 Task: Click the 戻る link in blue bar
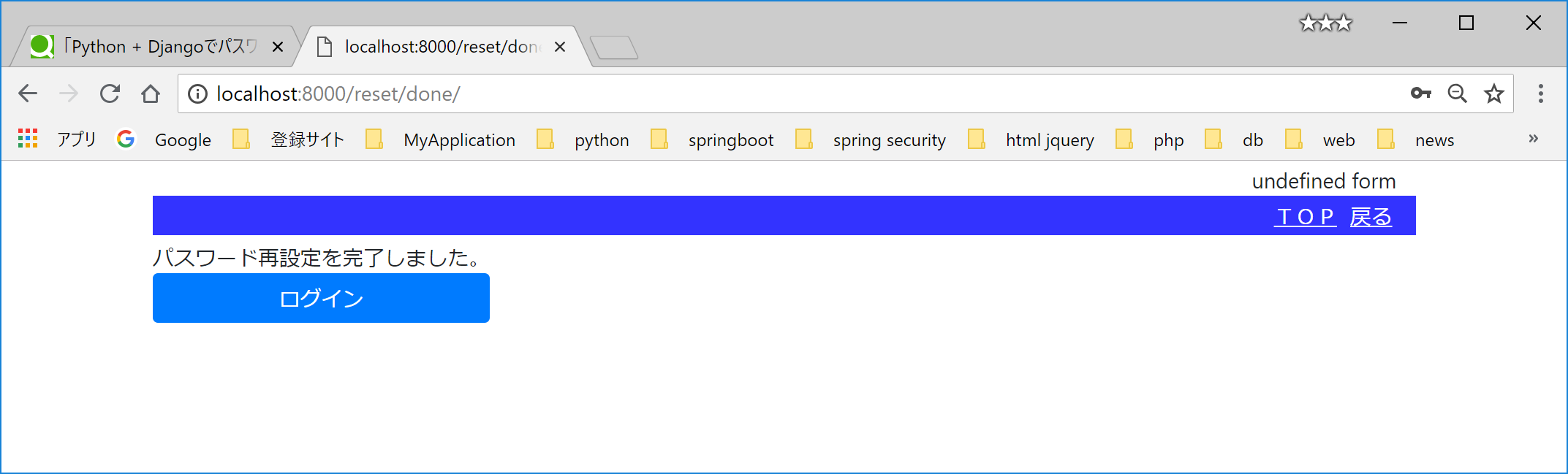(x=1370, y=216)
